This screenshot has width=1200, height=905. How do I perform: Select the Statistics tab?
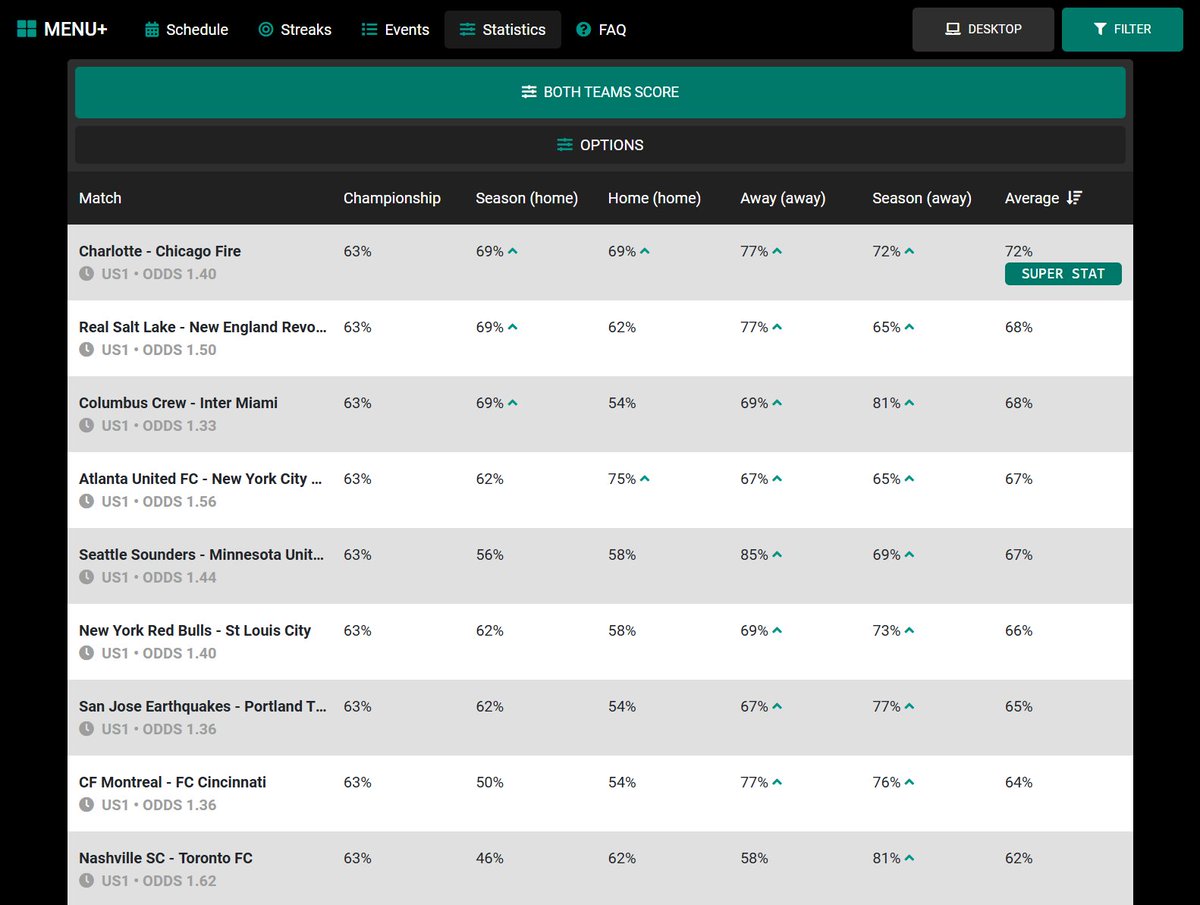click(x=503, y=30)
